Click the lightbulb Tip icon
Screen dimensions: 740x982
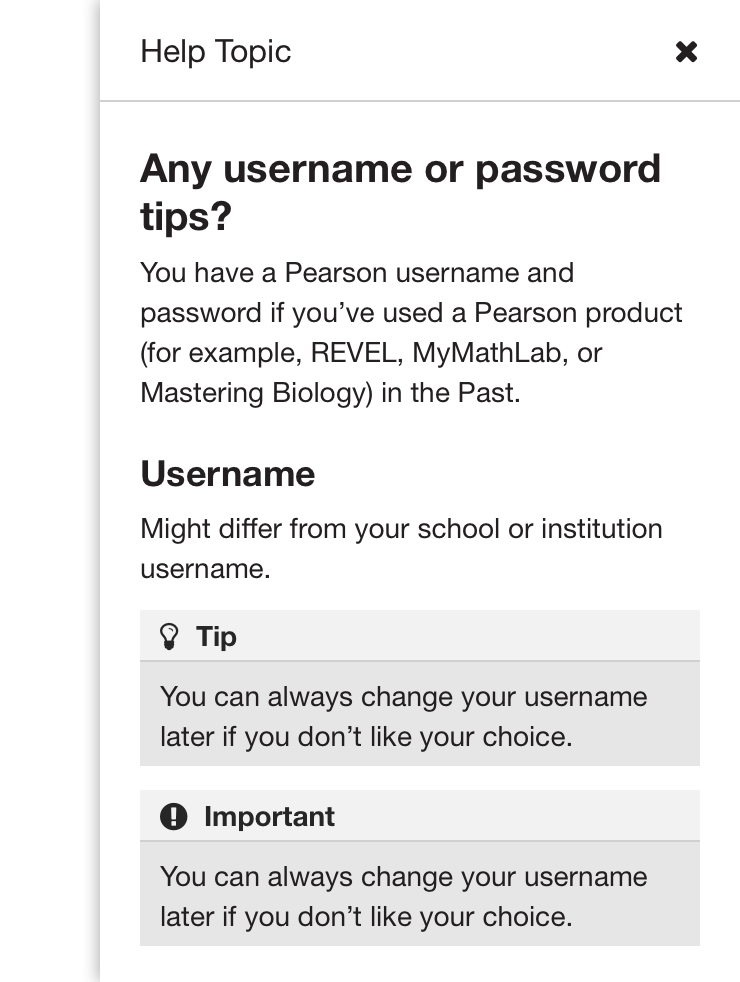[170, 636]
